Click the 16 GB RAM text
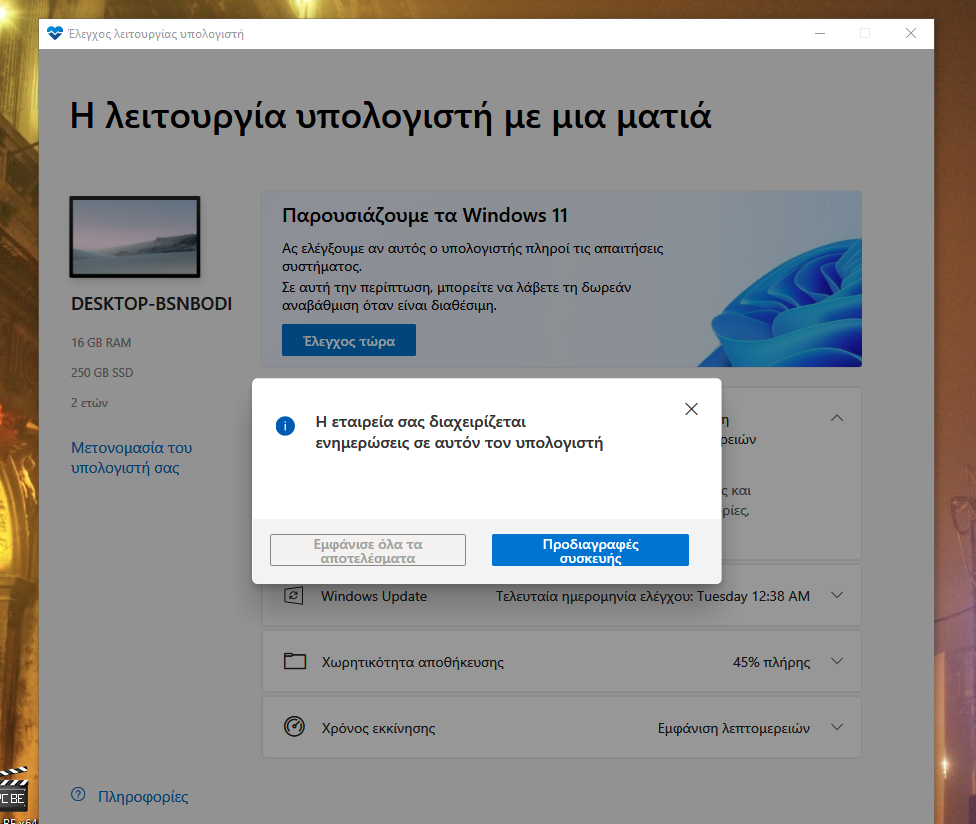The image size is (976, 824). tap(101, 343)
